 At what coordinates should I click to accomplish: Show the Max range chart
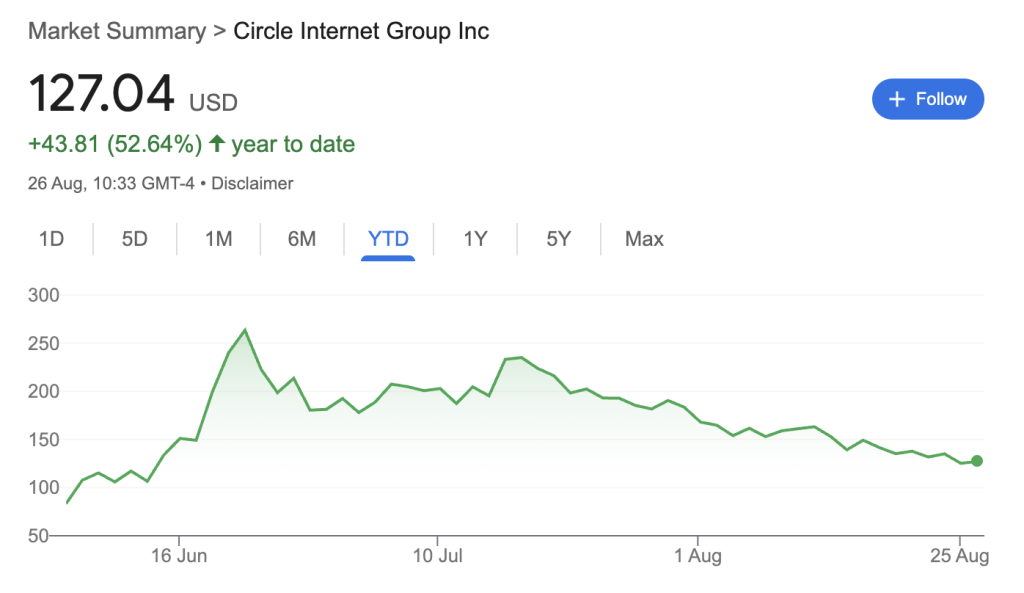click(x=644, y=239)
